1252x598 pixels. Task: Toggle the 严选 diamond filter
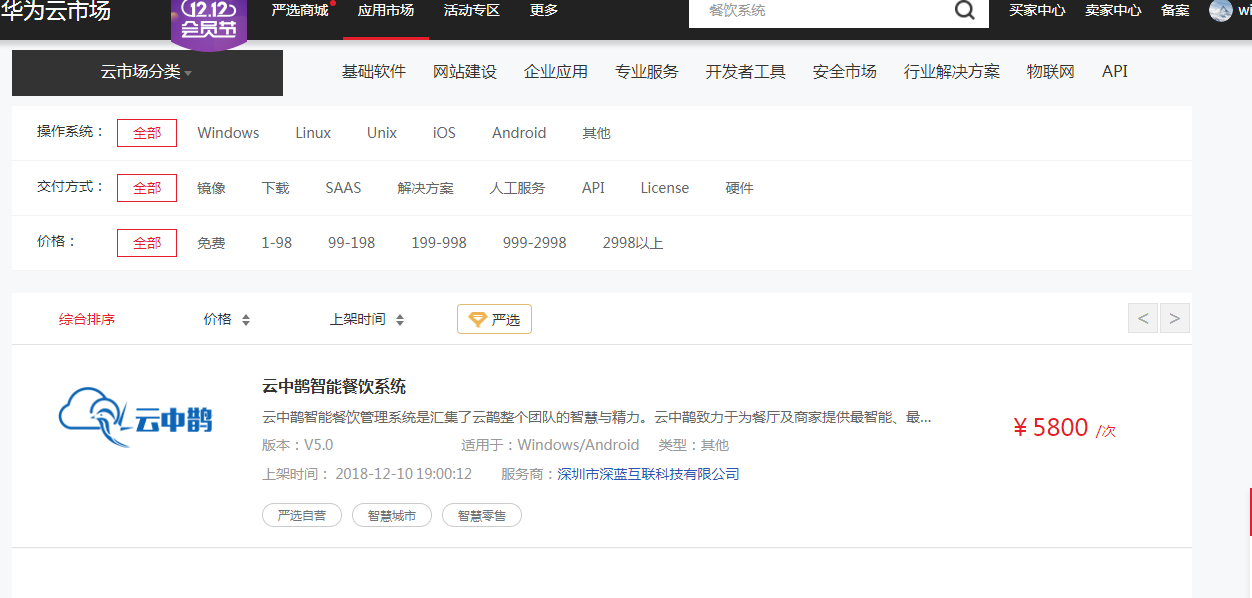(494, 319)
